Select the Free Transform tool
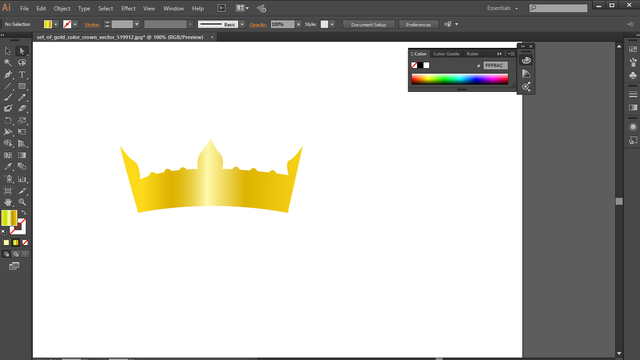 (22, 132)
